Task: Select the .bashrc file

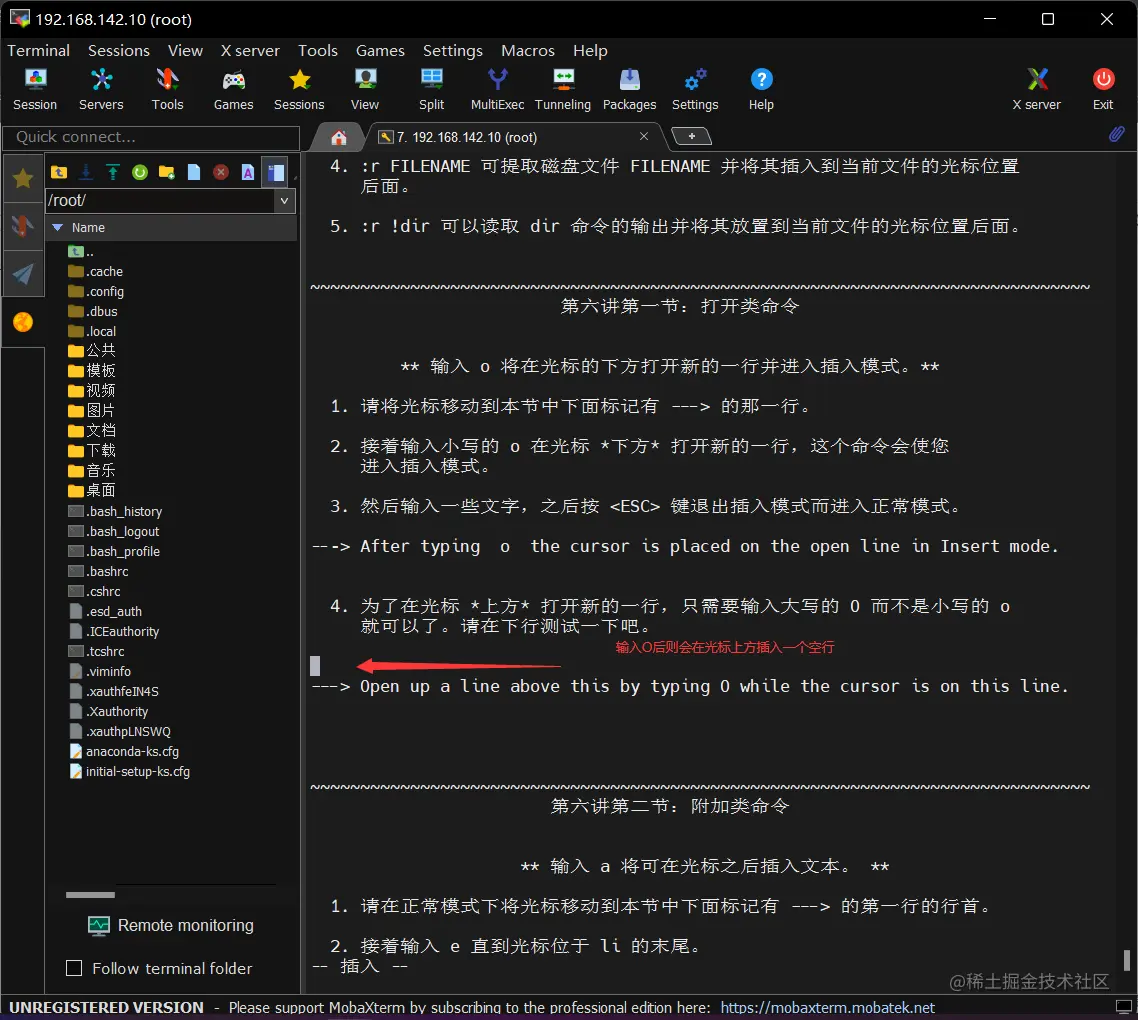Action: [98, 571]
